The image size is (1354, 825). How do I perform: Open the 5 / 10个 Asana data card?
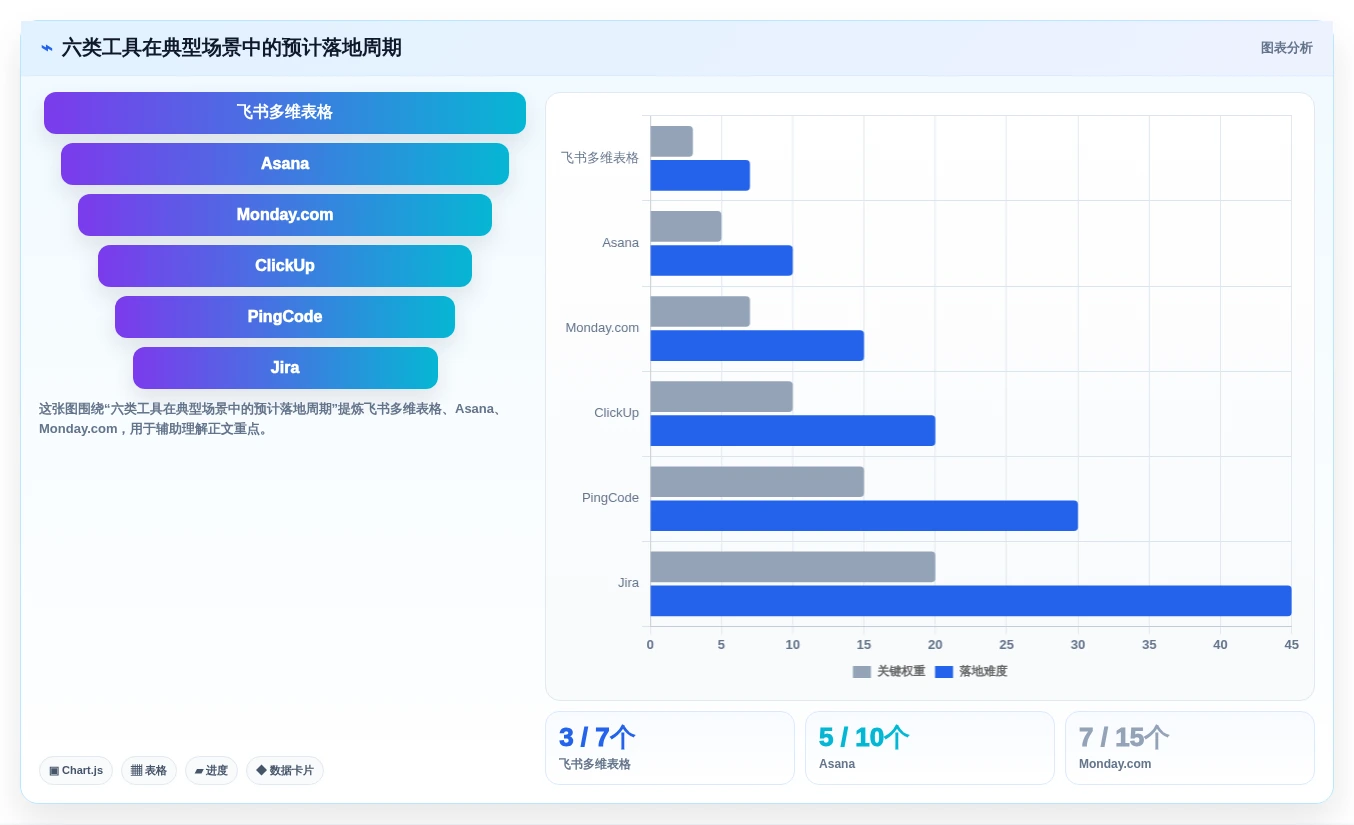point(930,748)
